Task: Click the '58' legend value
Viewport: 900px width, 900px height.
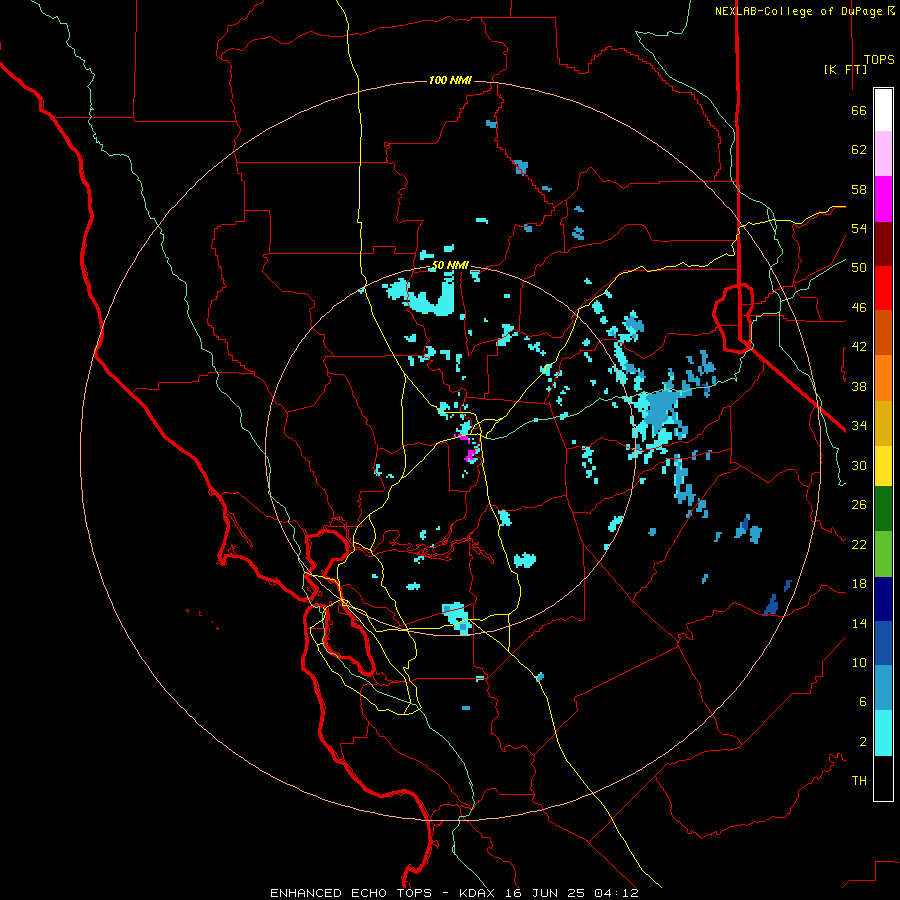Action: point(859,189)
